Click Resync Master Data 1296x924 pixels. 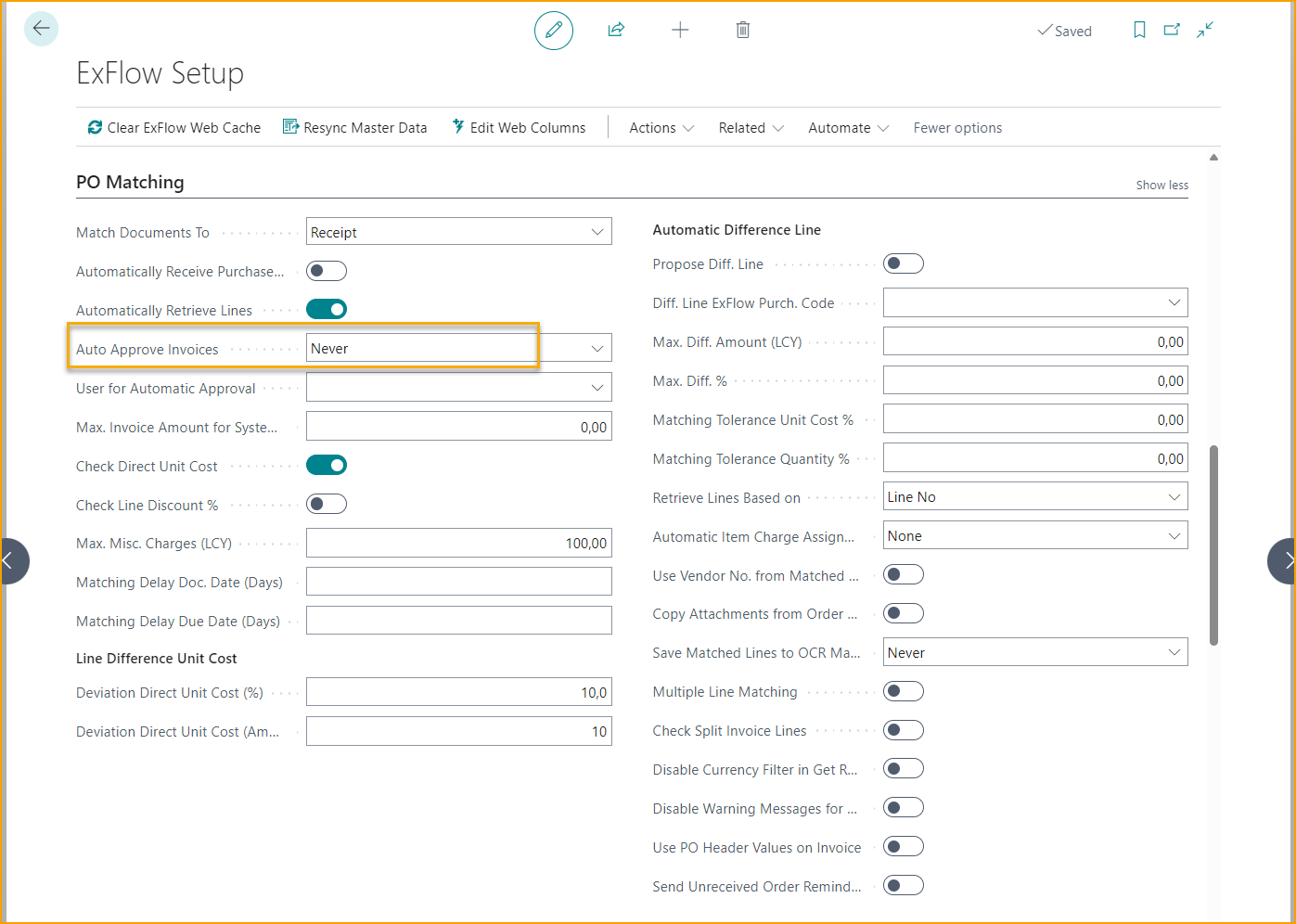point(354,128)
